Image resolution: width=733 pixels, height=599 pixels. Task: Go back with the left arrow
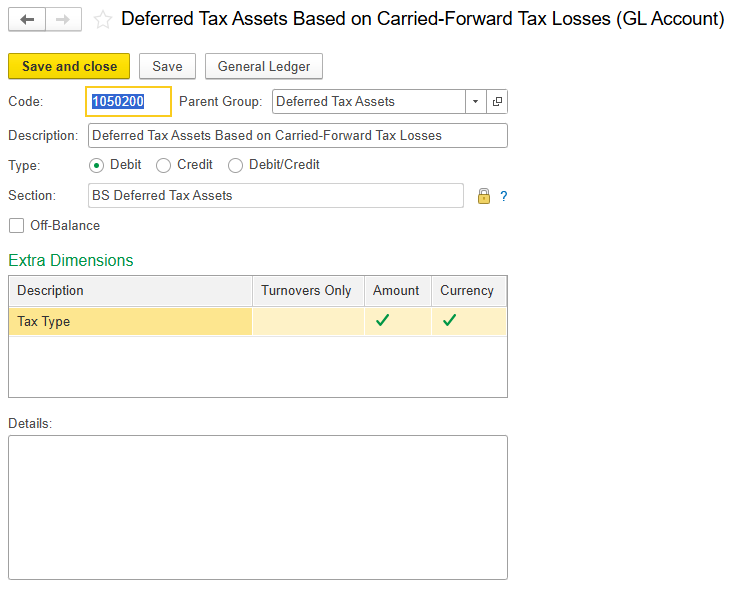click(27, 20)
